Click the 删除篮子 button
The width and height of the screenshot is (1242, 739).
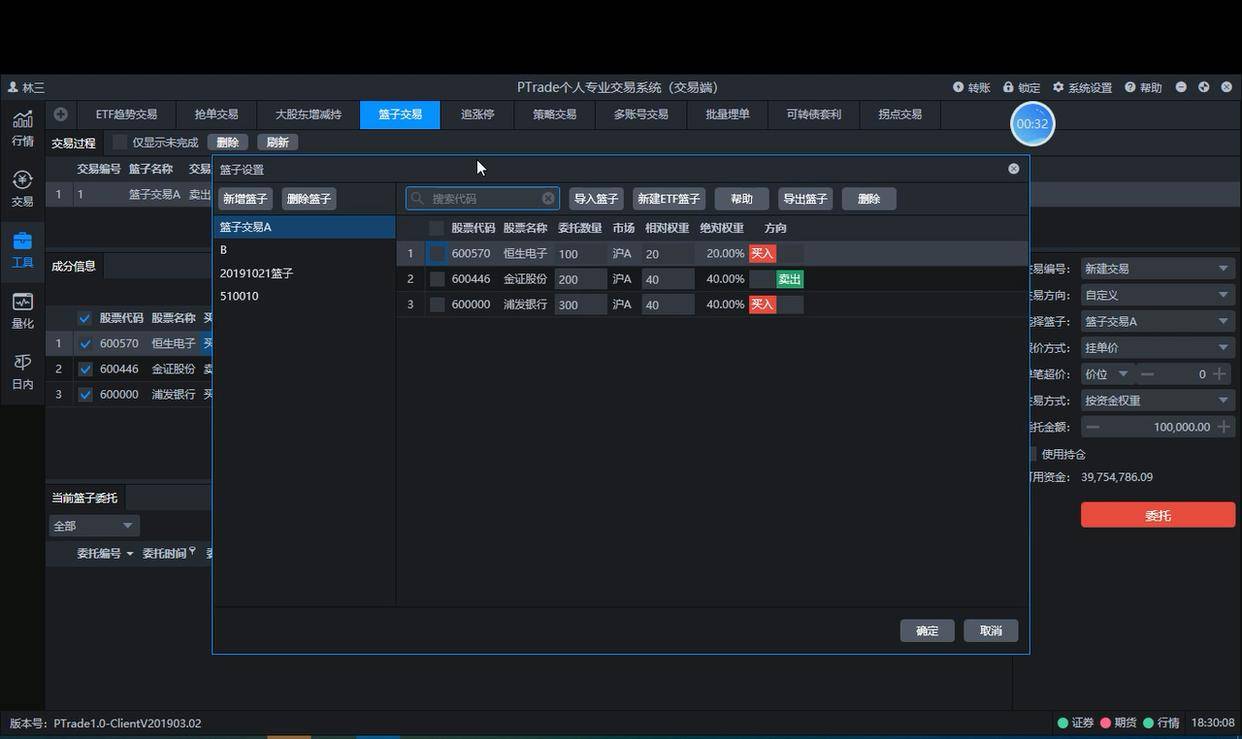308,199
